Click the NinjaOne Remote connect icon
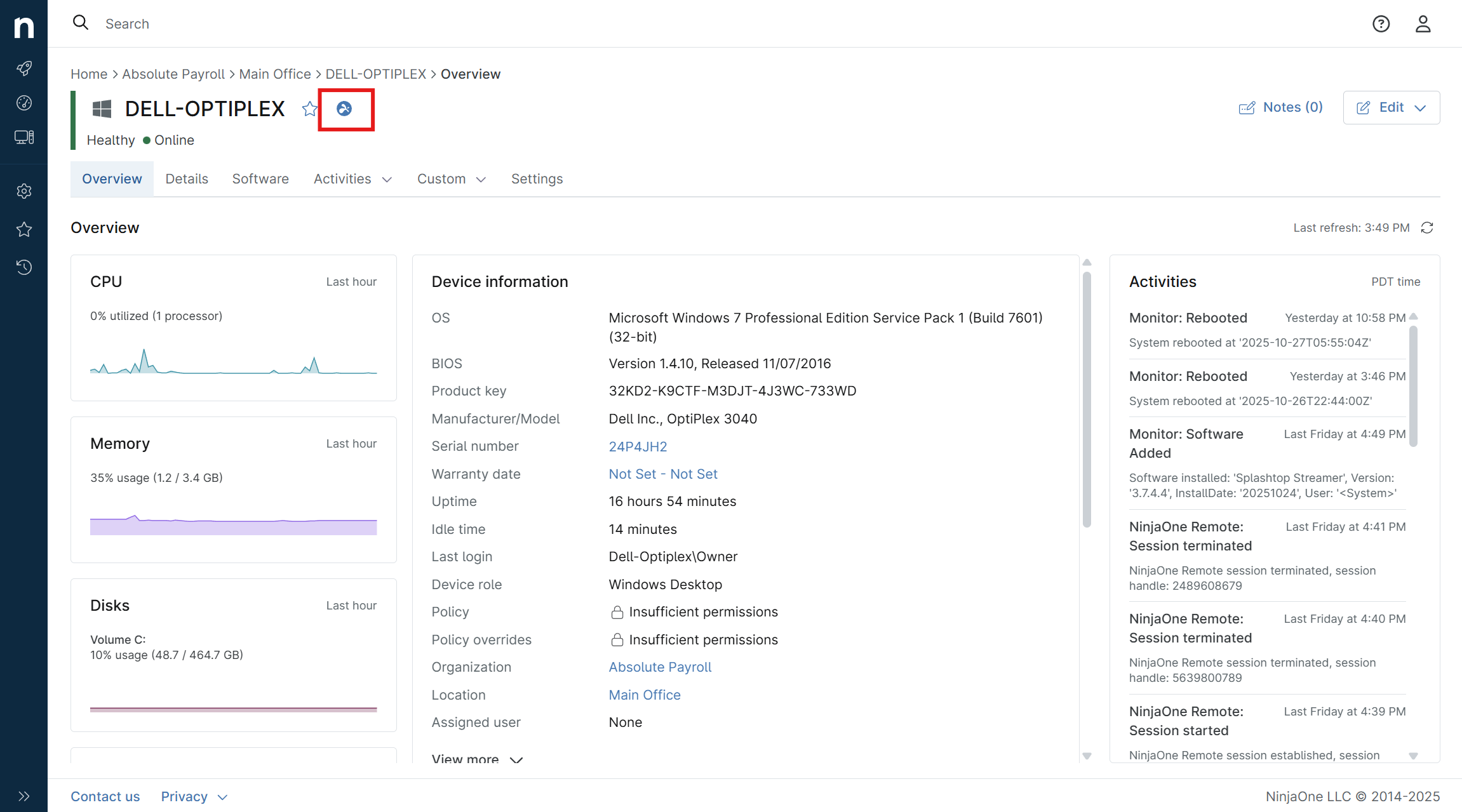 click(344, 109)
